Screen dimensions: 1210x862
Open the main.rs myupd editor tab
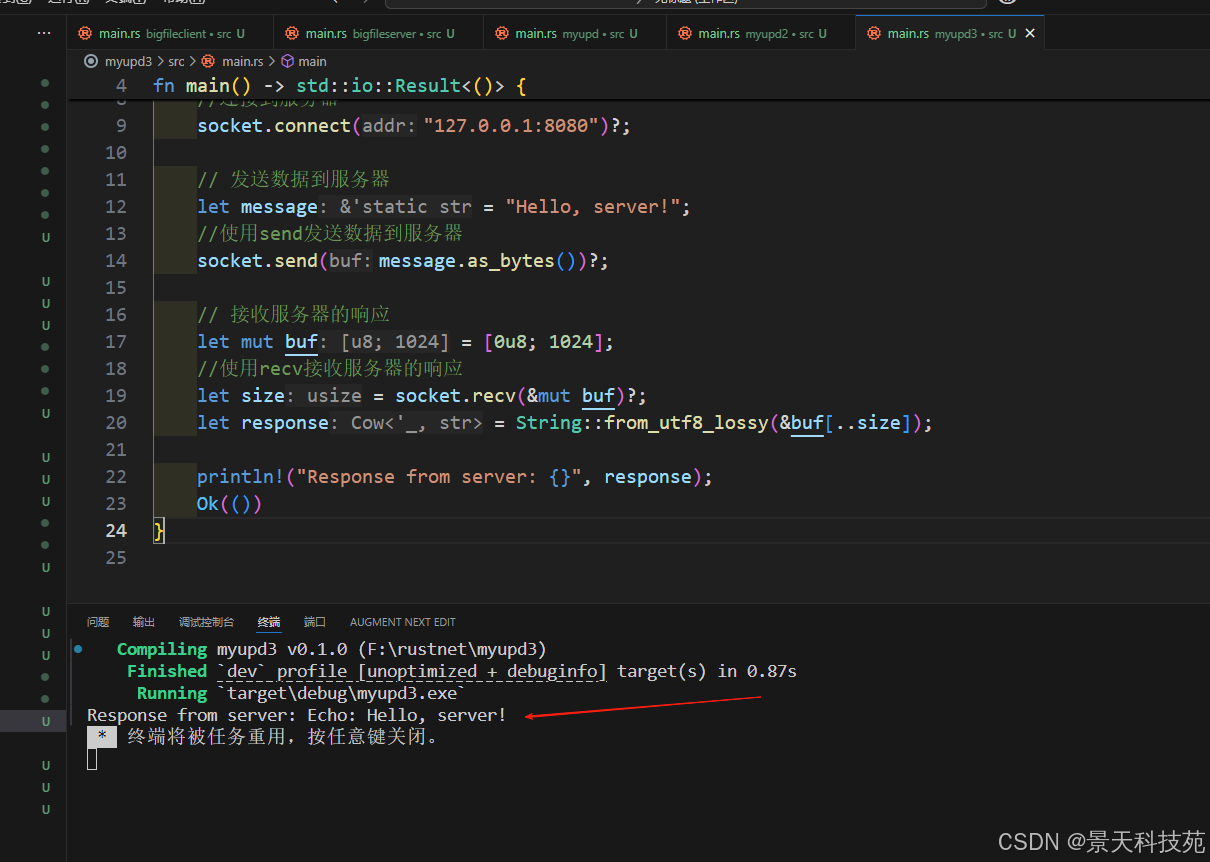point(574,33)
